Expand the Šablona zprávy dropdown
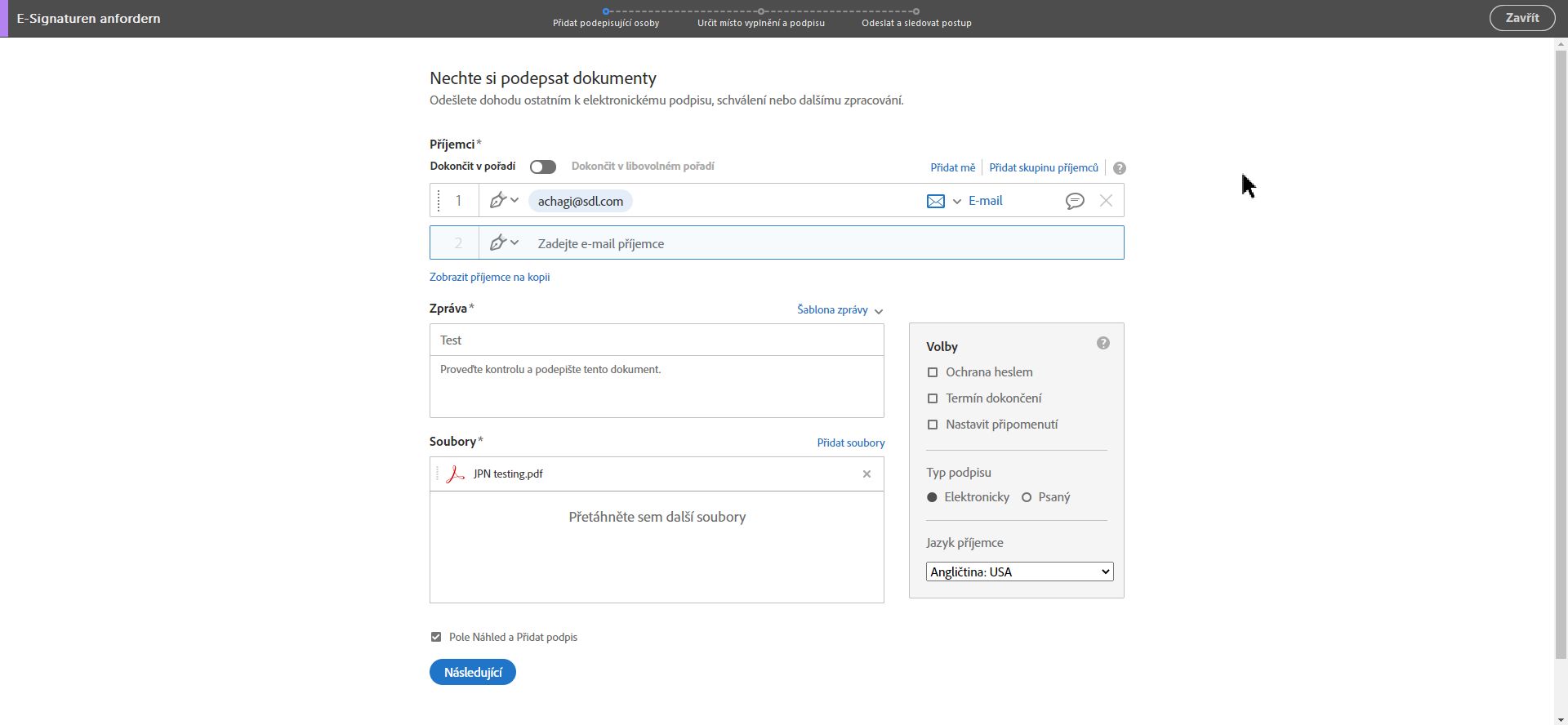 pyautogui.click(x=840, y=310)
